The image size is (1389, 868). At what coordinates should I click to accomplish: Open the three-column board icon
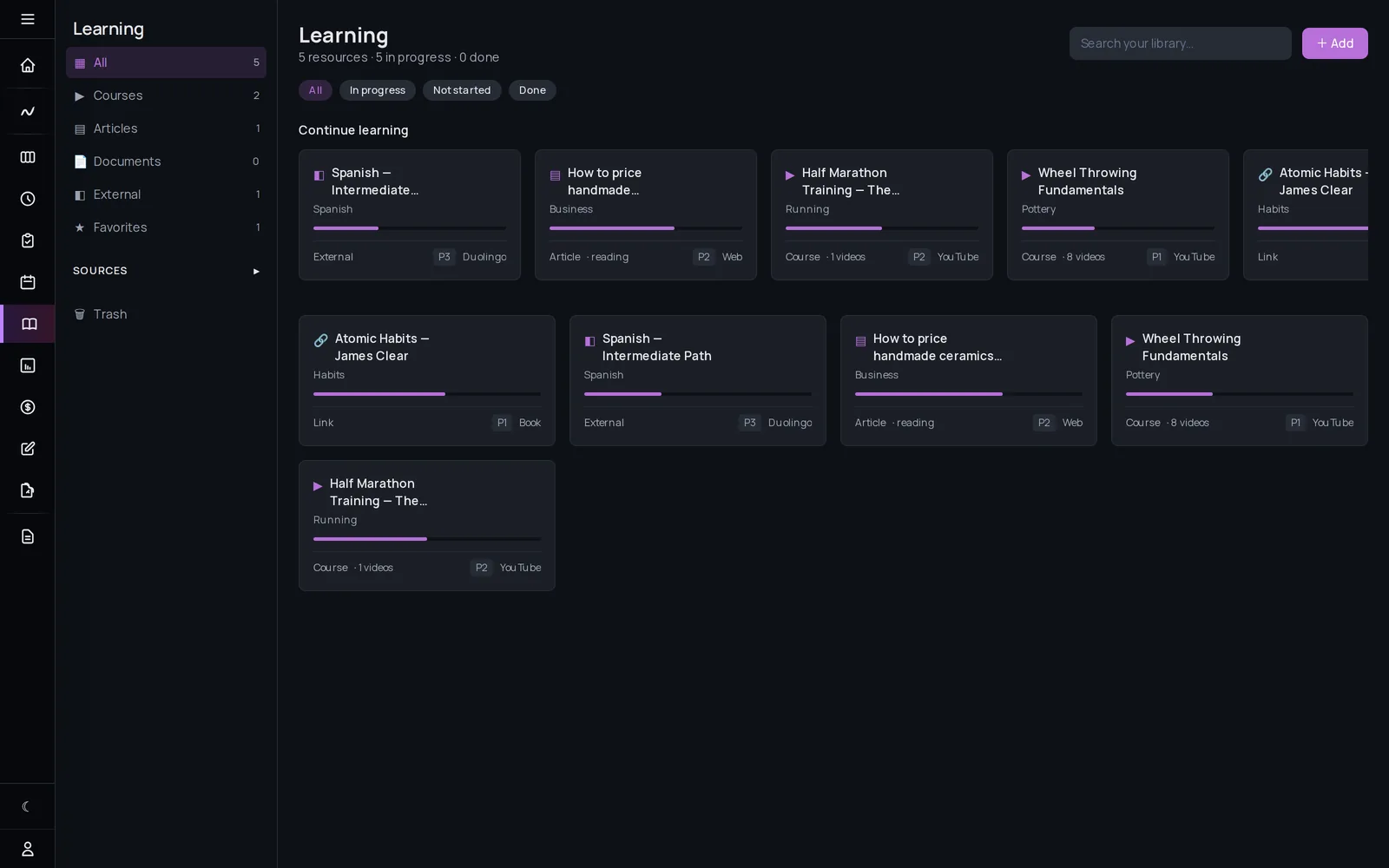pyautogui.click(x=28, y=157)
